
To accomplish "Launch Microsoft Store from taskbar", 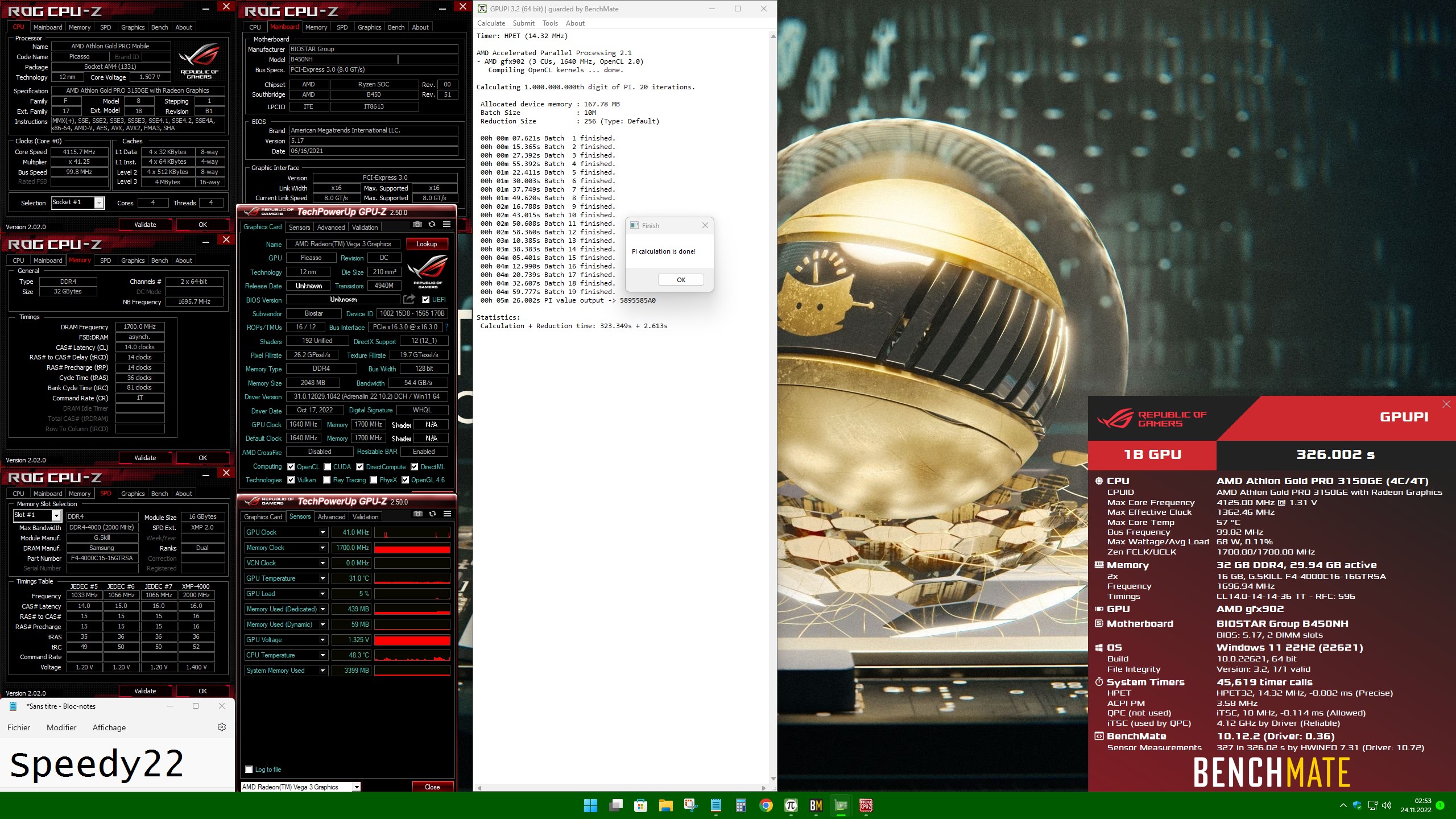I will (640, 805).
